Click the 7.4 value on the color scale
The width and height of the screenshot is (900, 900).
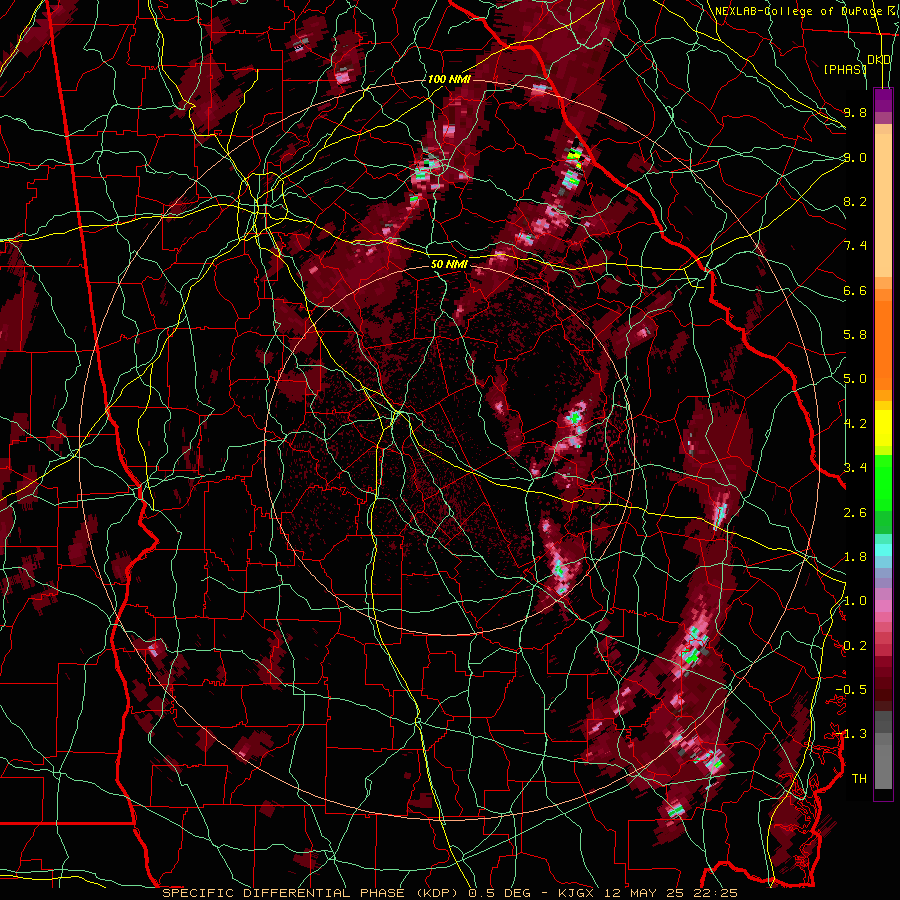[855, 246]
